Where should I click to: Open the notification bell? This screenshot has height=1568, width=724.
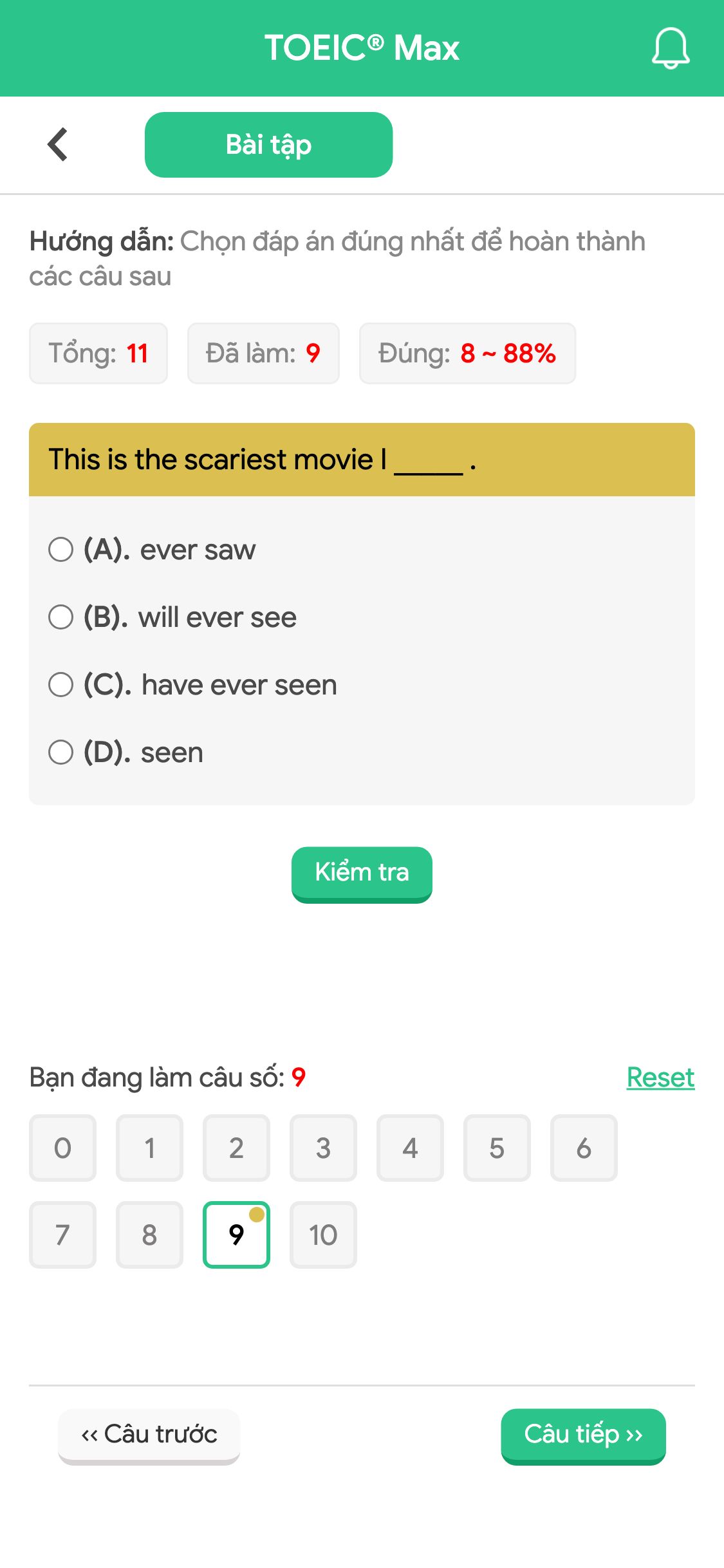point(671,48)
